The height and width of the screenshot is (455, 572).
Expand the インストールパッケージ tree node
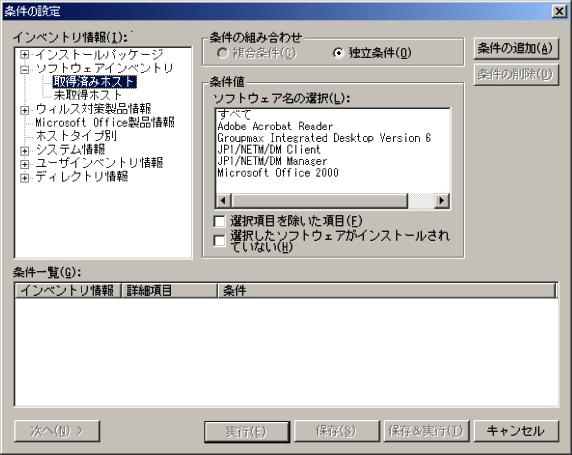tap(24, 55)
